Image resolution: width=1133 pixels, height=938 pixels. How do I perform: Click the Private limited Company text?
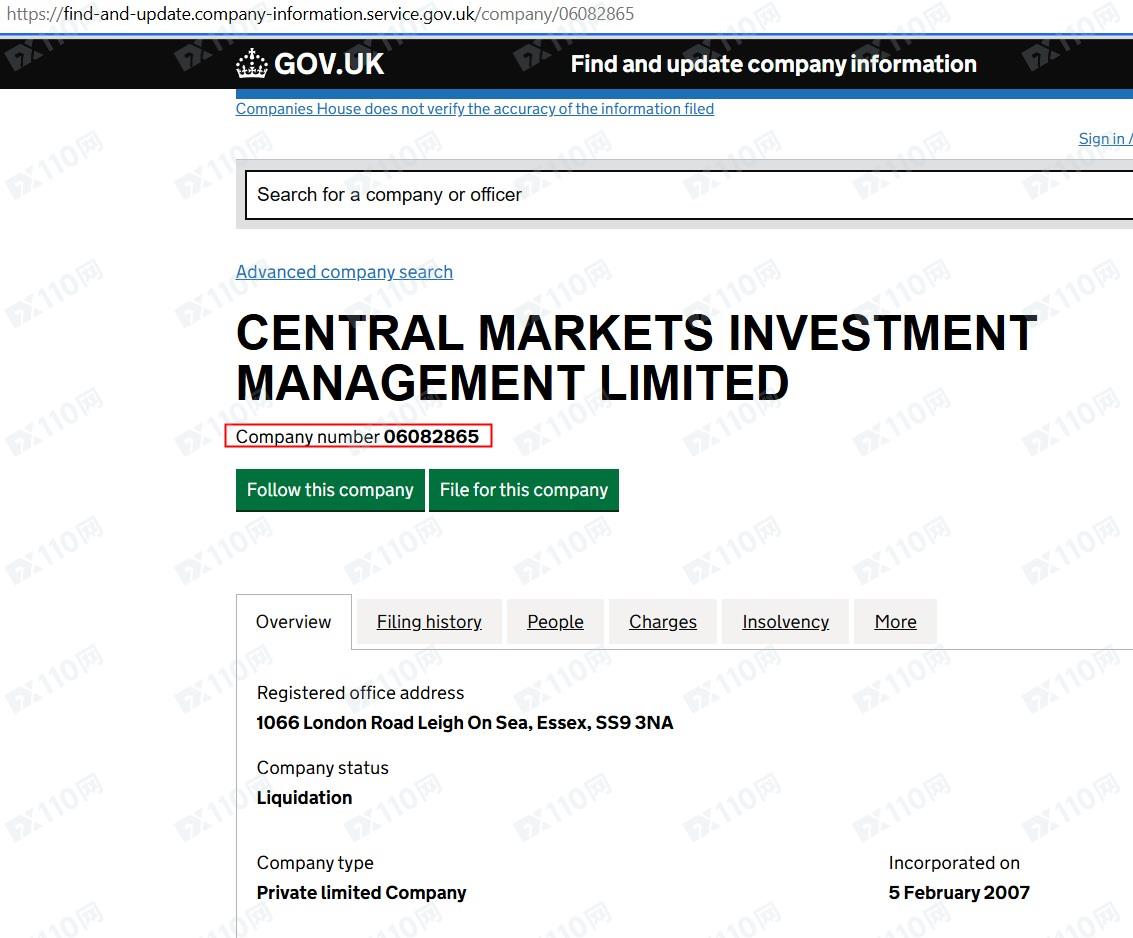[x=361, y=892]
